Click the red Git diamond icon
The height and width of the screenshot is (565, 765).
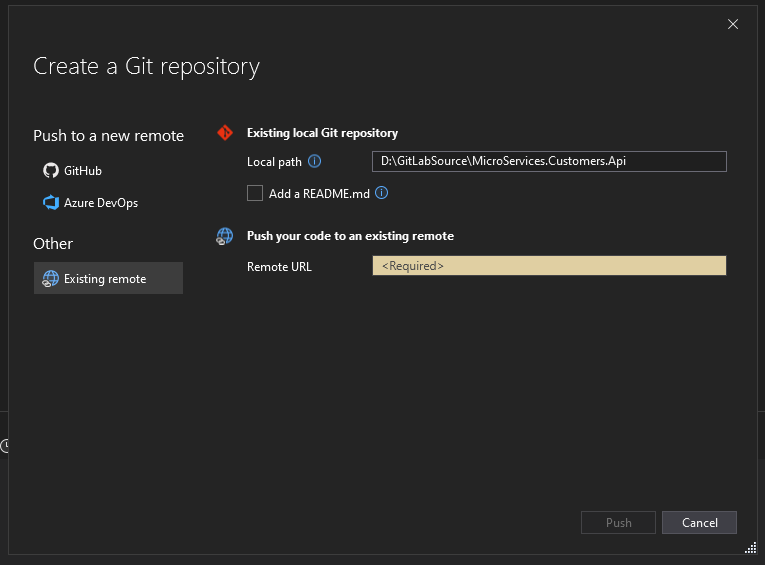225,133
